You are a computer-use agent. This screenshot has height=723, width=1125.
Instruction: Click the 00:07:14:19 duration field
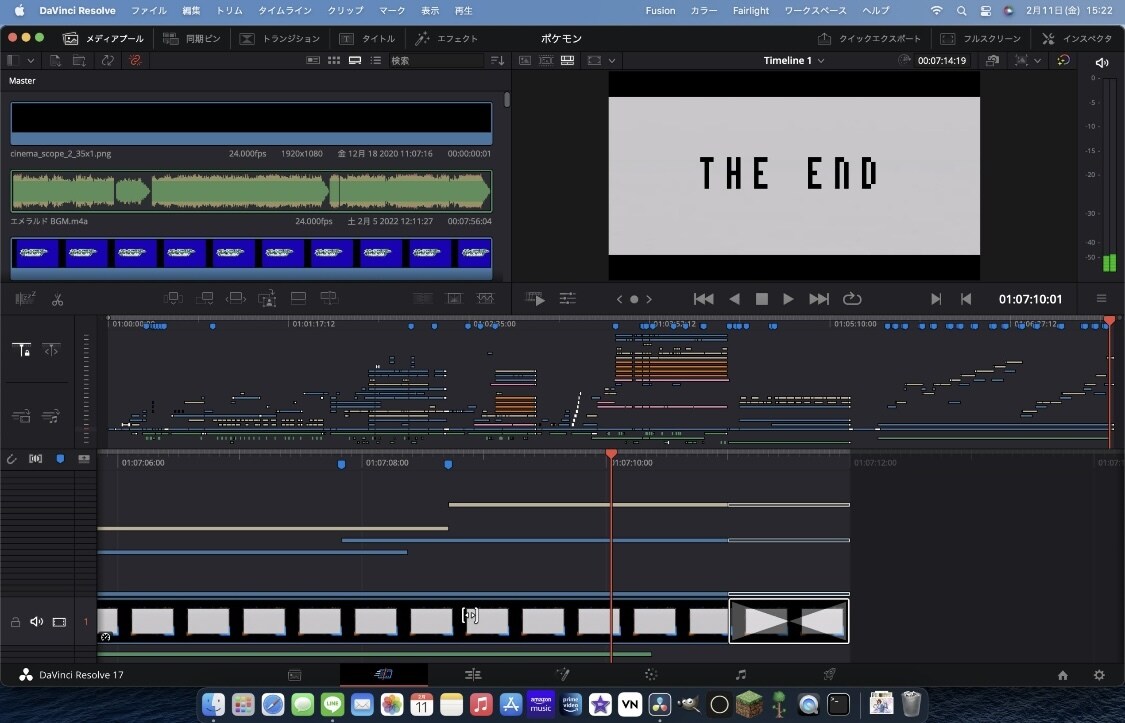click(941, 61)
